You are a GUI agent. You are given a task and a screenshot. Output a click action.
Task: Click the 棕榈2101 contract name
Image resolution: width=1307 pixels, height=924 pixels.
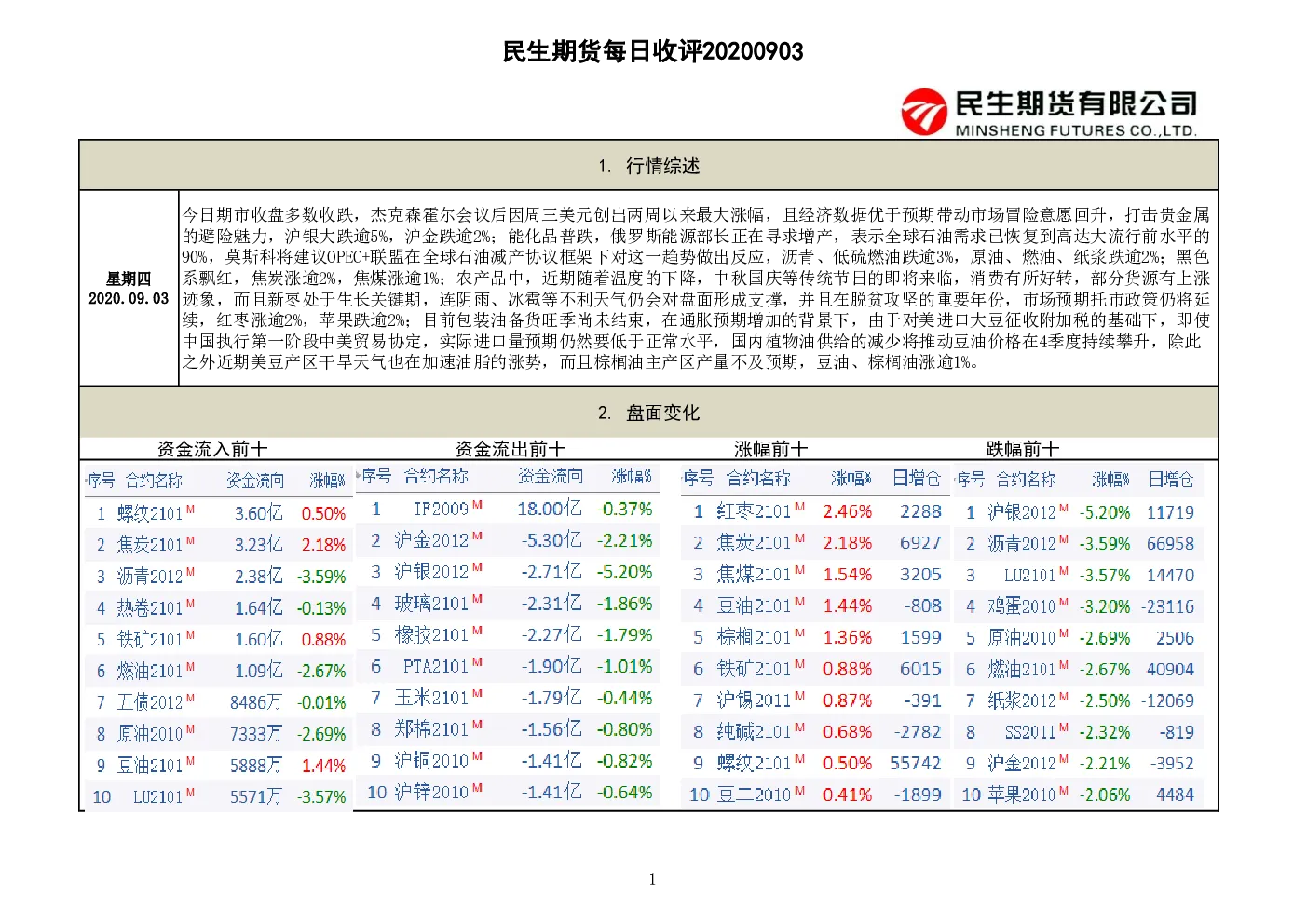(754, 638)
